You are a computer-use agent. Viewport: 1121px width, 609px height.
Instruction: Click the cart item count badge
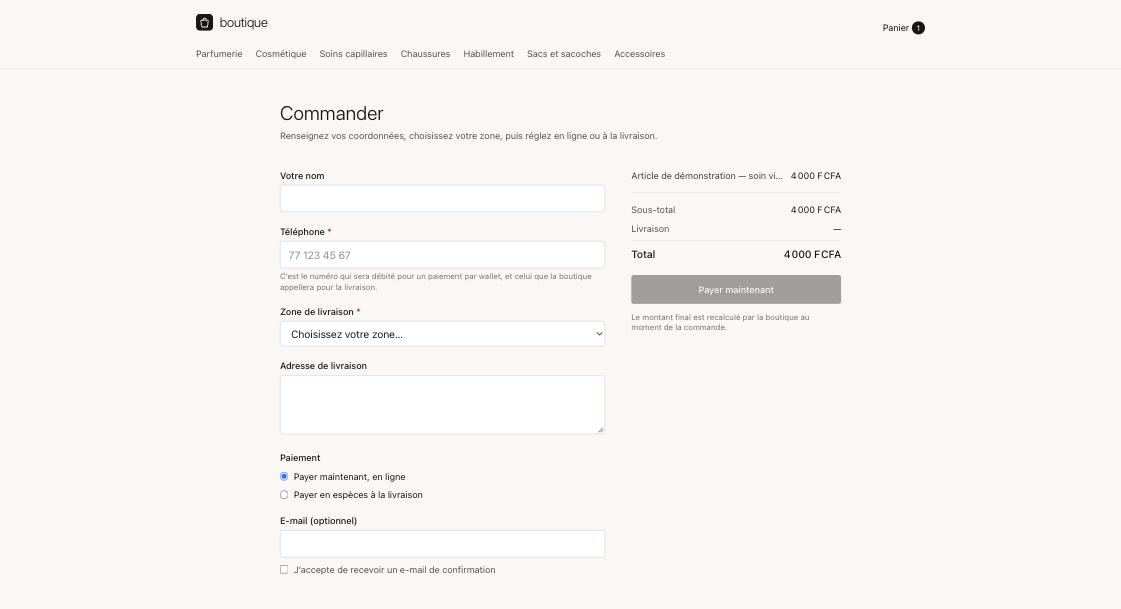coord(918,28)
